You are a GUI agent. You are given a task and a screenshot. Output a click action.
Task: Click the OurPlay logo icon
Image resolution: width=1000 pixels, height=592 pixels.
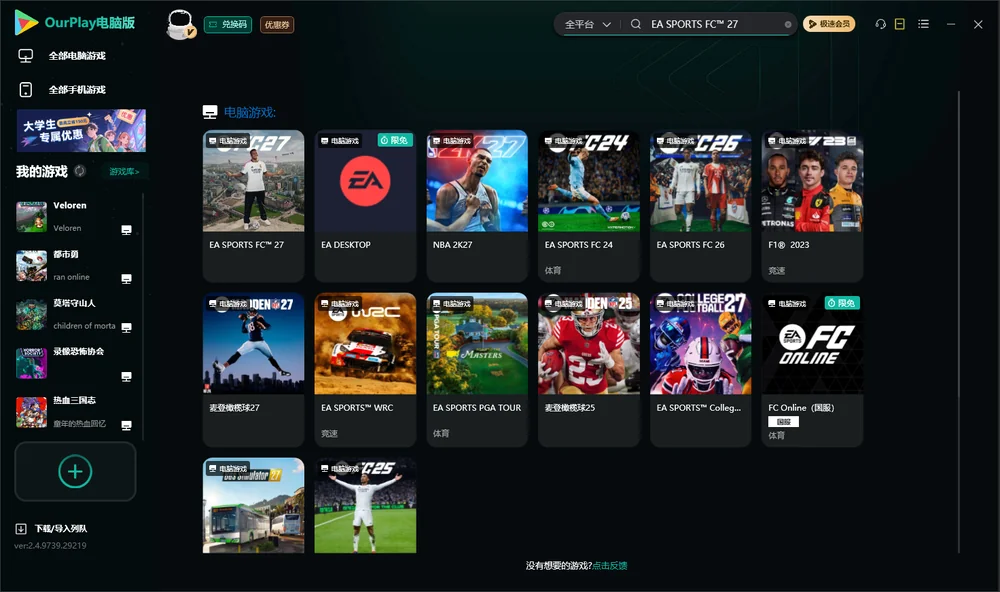pos(26,22)
